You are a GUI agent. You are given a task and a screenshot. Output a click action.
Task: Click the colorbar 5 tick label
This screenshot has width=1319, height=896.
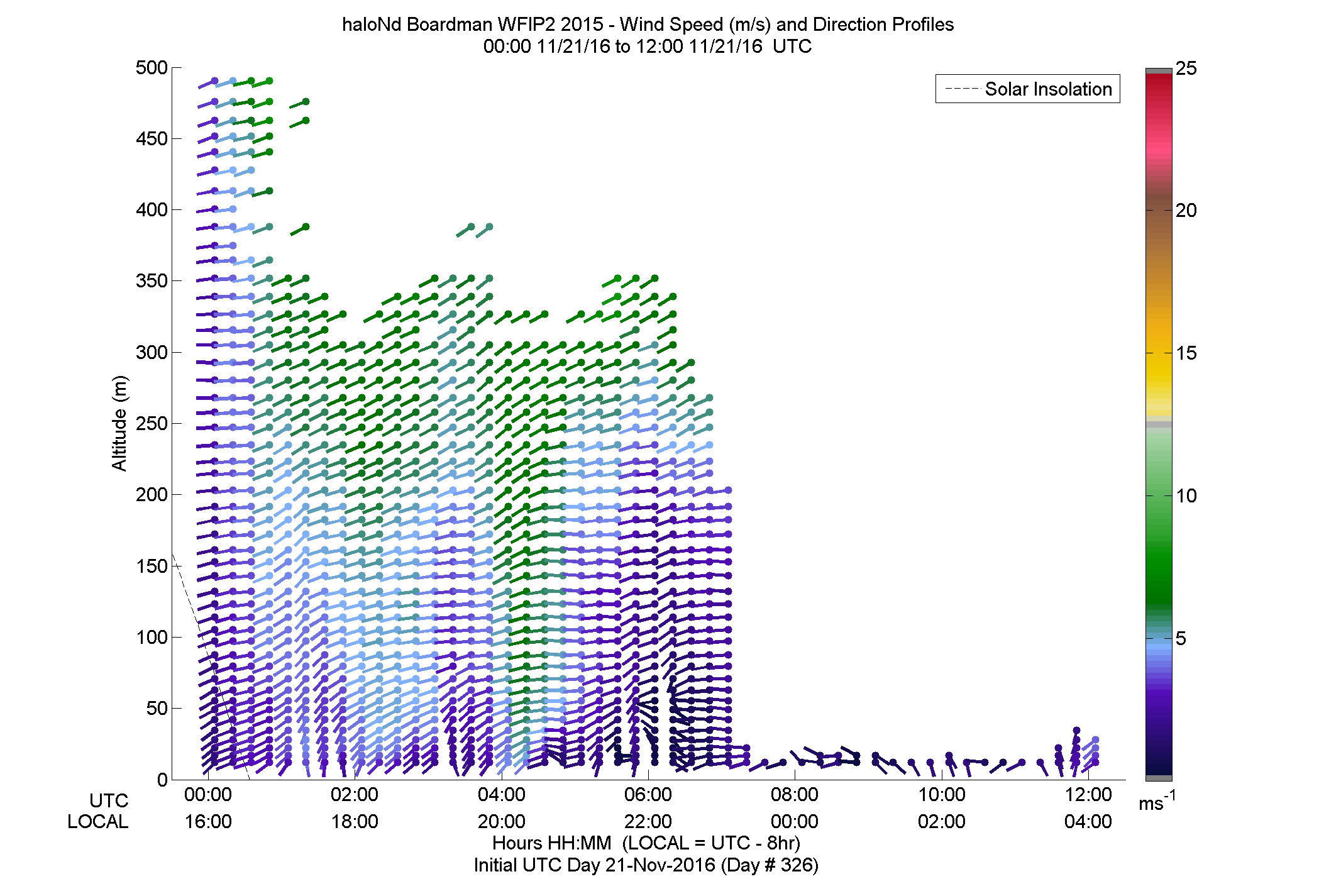pyautogui.click(x=1181, y=639)
